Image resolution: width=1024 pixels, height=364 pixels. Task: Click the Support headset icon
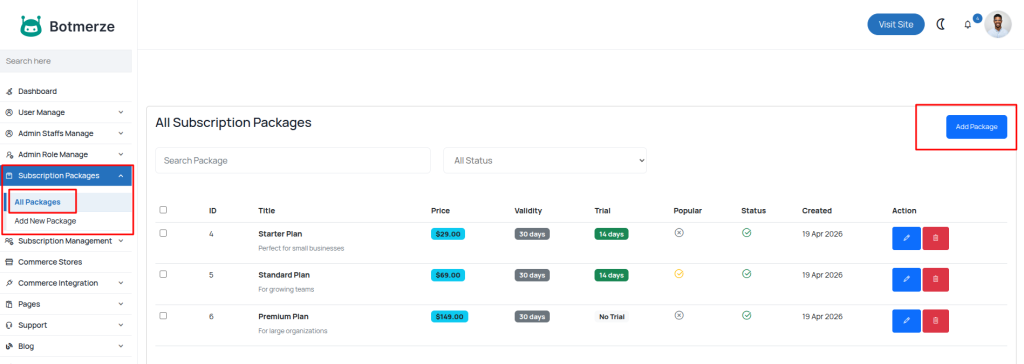[x=9, y=325]
